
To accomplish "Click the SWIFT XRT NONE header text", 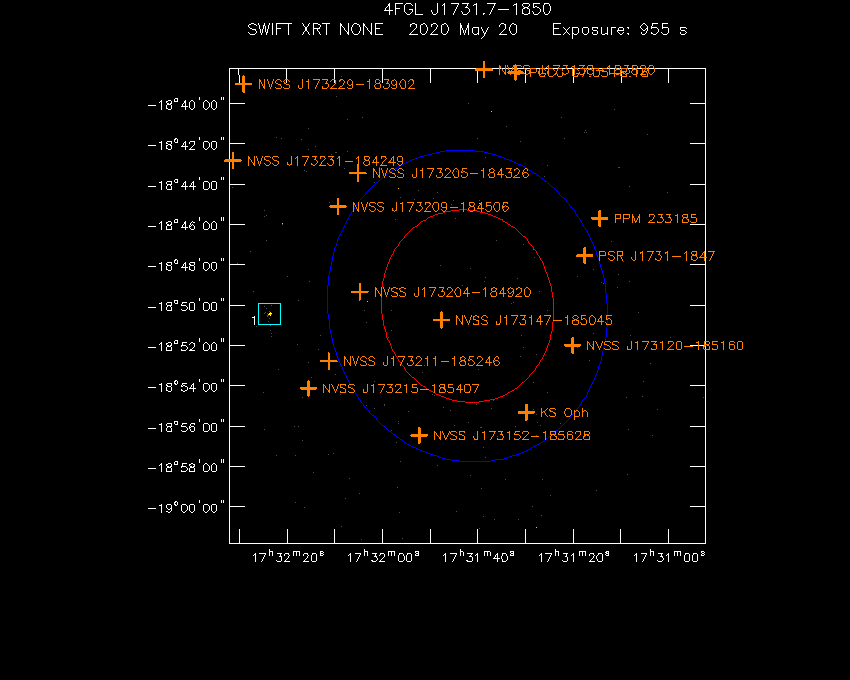I will pos(315,29).
